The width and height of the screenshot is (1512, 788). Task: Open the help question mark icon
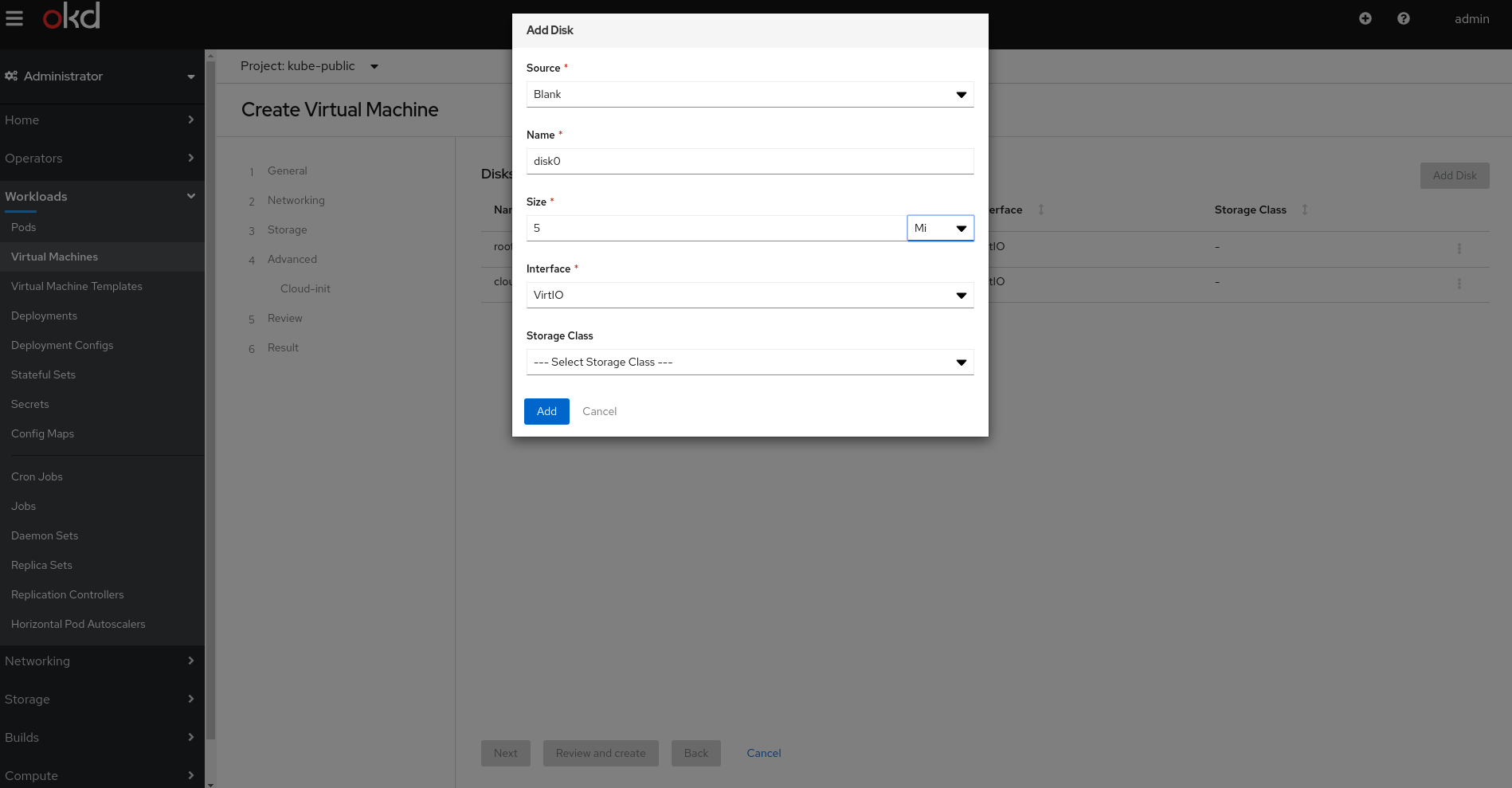coord(1404,18)
